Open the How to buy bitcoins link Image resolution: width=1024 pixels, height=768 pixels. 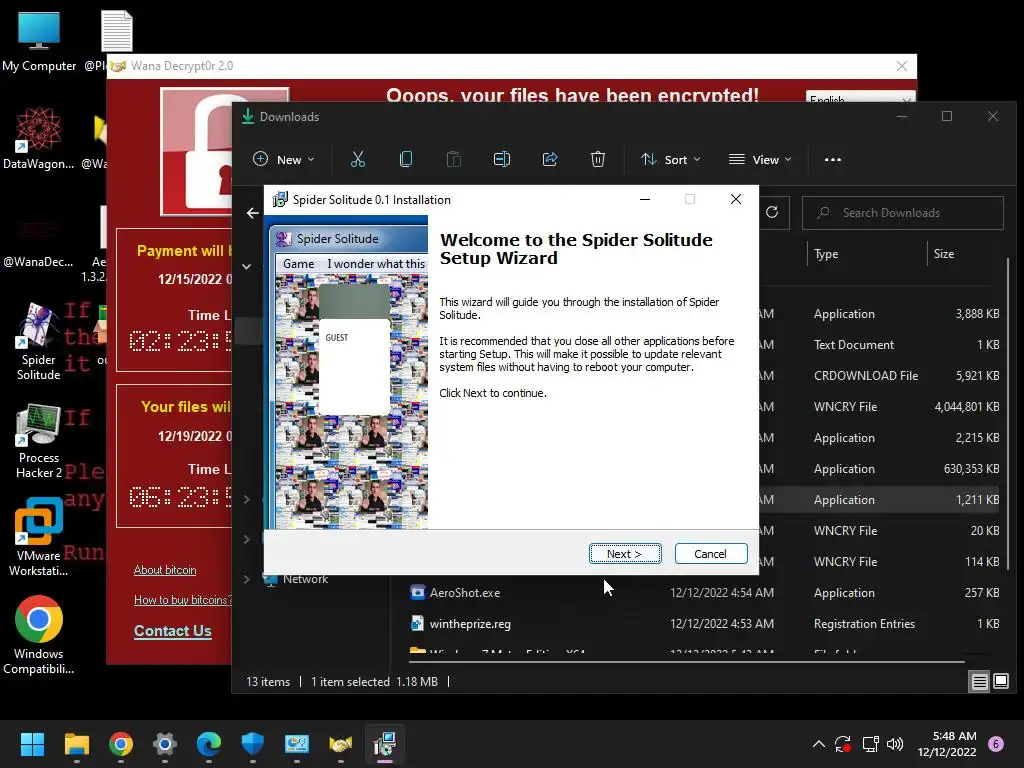tap(182, 600)
